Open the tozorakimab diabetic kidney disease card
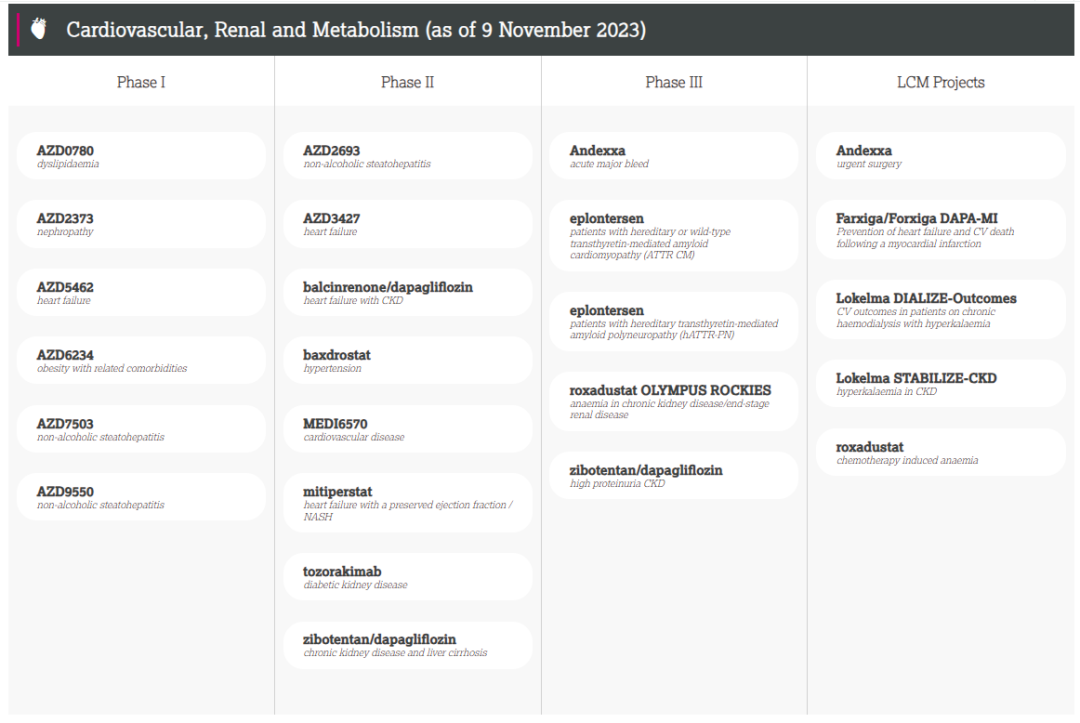Screen dimensions: 1080x723 tap(408, 576)
